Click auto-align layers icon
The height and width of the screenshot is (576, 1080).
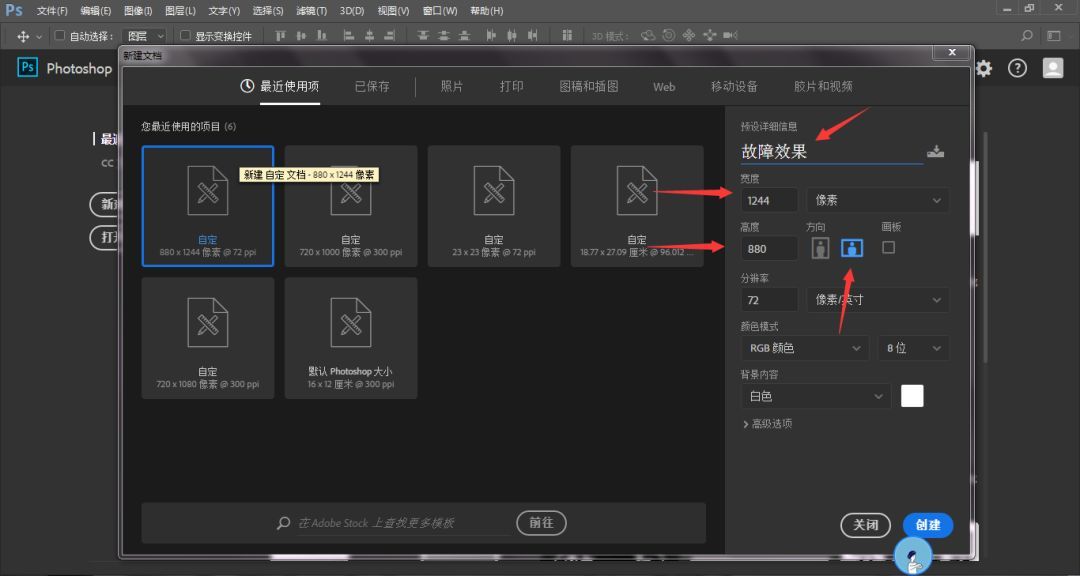567,36
